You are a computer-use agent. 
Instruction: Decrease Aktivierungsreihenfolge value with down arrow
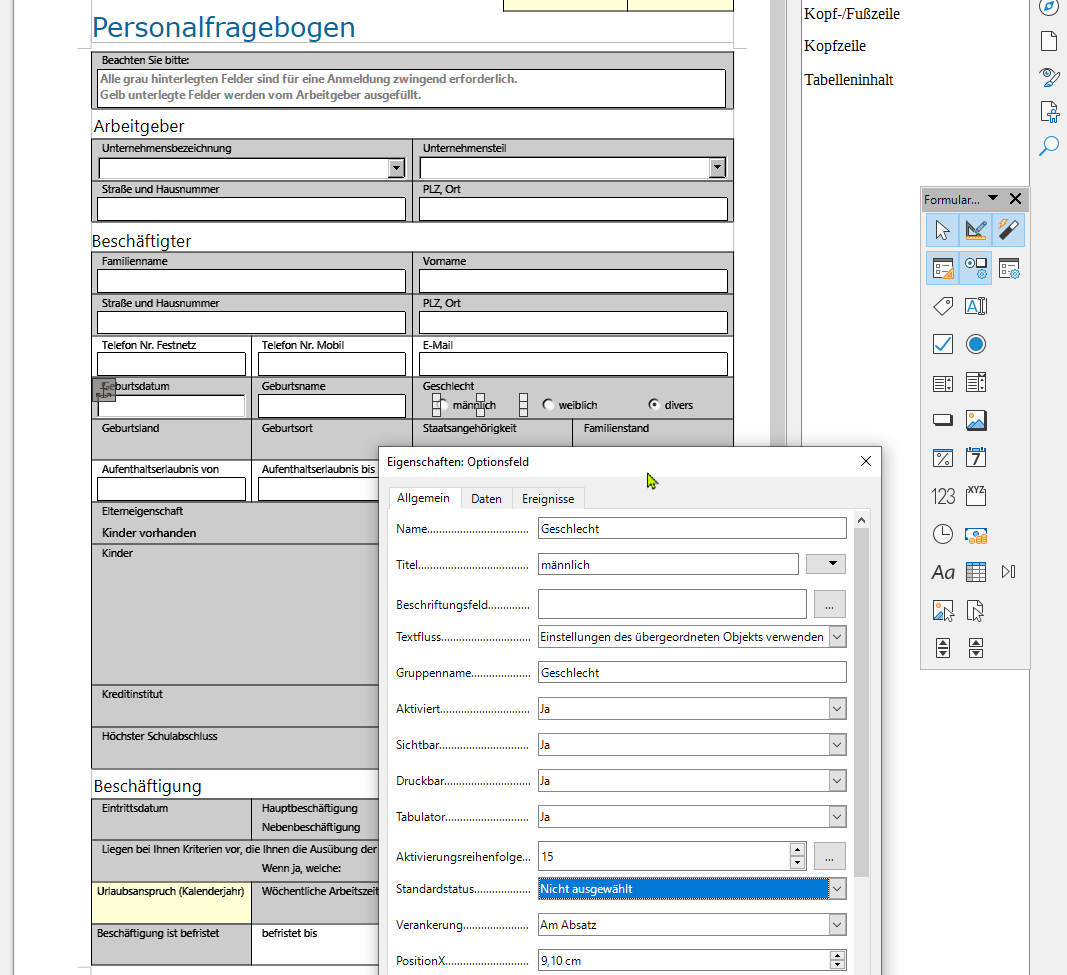[798, 863]
